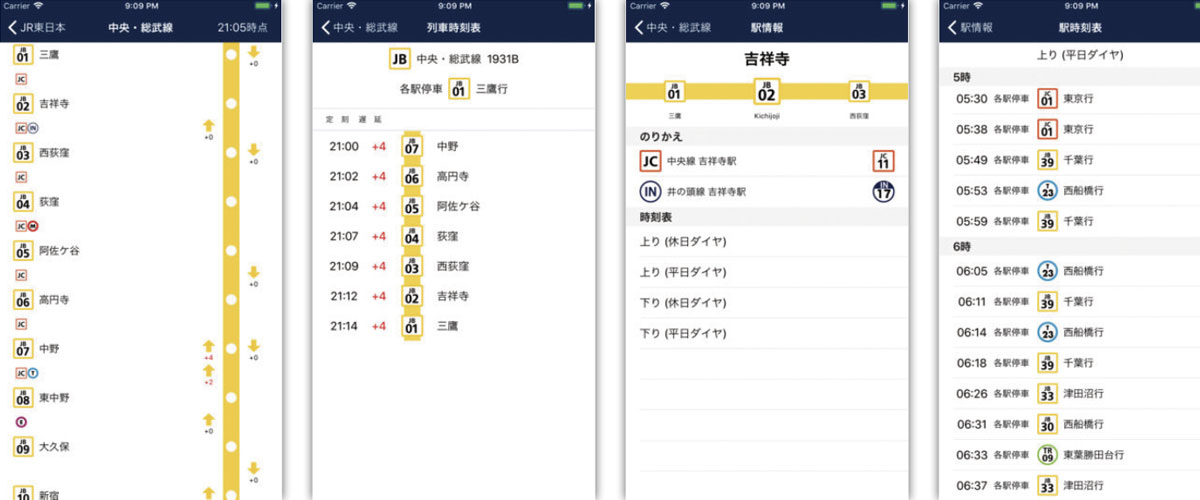The image size is (1200, 500).
Task: Select JB09 大久保 station in line list
Action: 42,446
